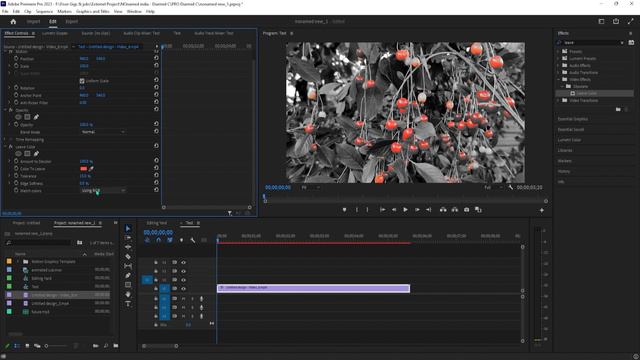This screenshot has height=360, width=640.
Task: Select the Hand tool
Action: [x=128, y=294]
